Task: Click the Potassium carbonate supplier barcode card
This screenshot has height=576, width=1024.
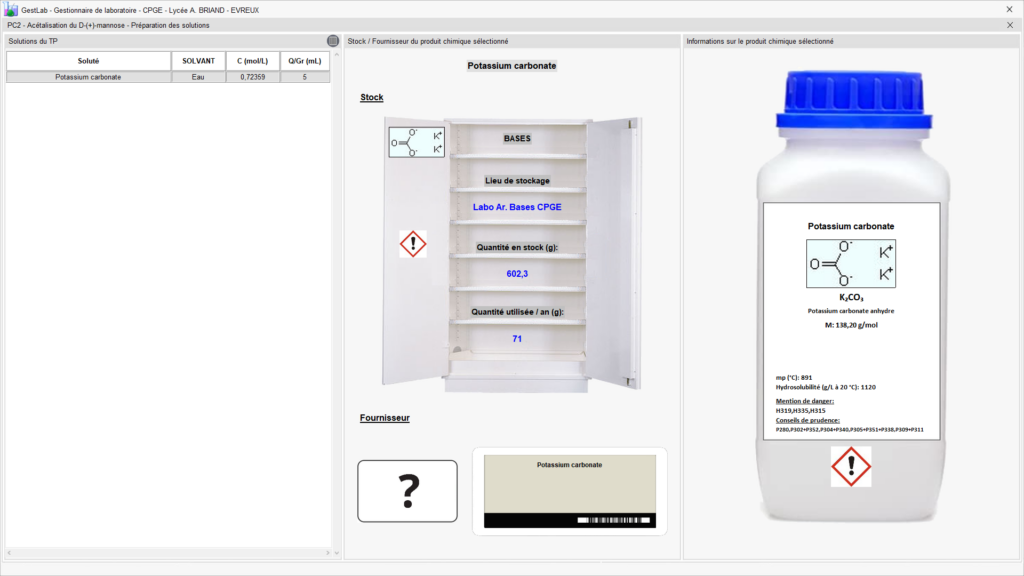Action: click(x=569, y=491)
